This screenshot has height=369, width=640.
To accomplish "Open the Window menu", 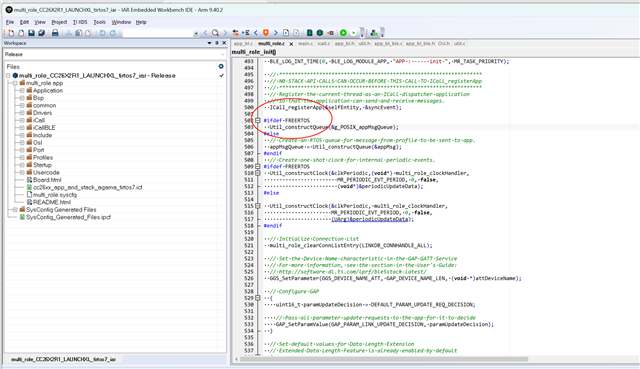I will point(121,22).
